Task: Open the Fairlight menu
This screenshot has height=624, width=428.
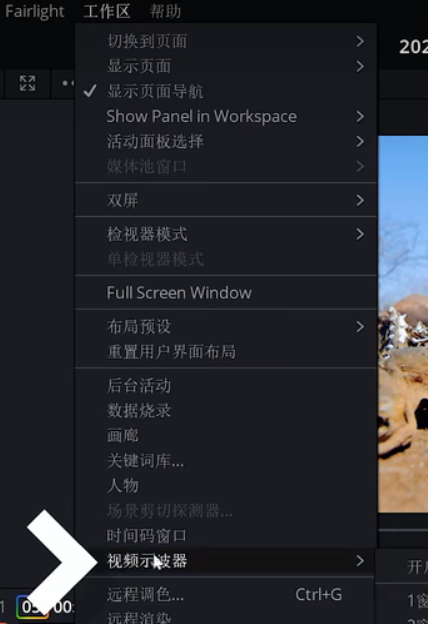Action: 35,11
